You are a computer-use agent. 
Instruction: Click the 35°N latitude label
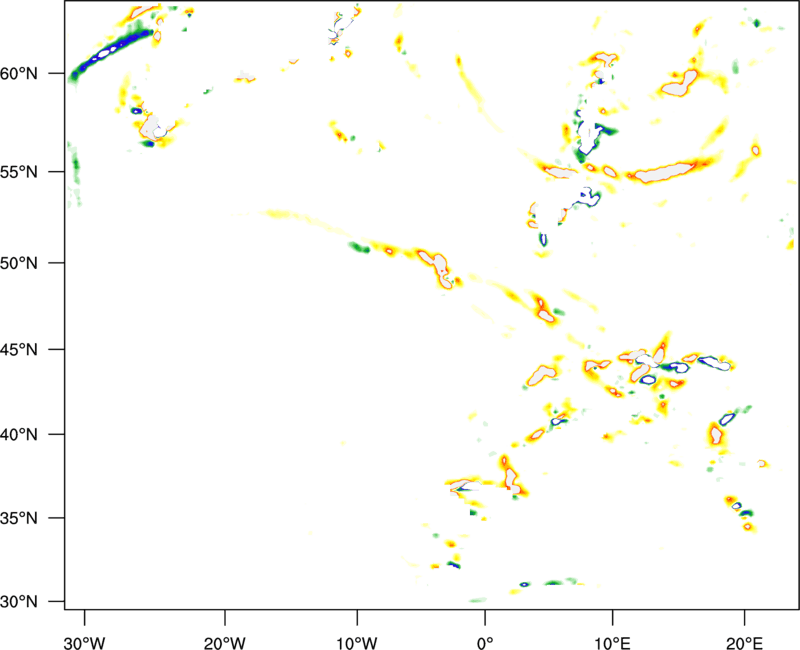(19, 518)
